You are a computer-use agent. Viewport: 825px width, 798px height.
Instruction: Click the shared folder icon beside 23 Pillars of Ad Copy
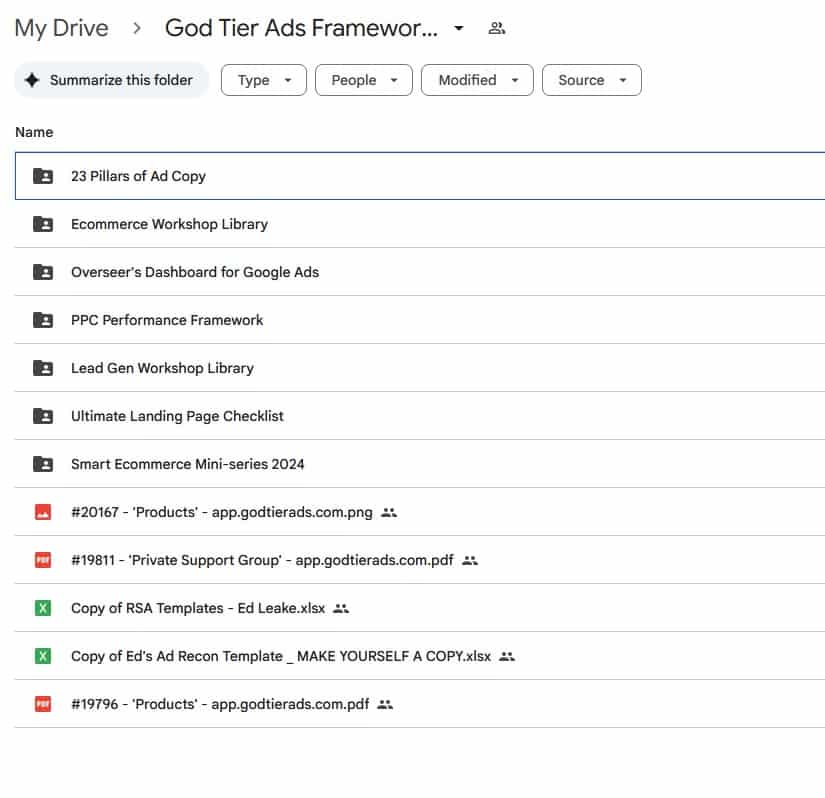[x=41, y=176]
